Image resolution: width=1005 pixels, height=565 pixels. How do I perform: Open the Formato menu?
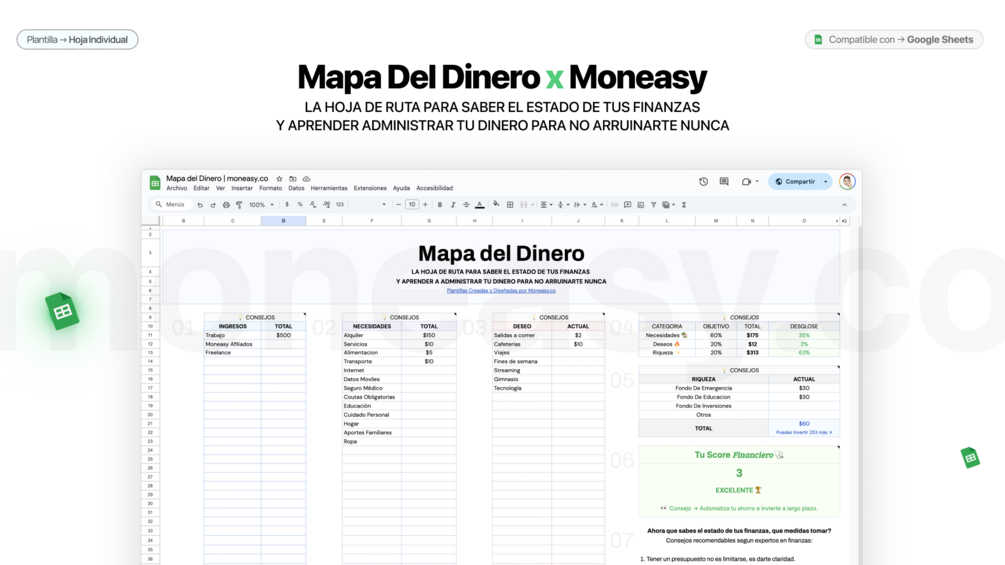[270, 188]
